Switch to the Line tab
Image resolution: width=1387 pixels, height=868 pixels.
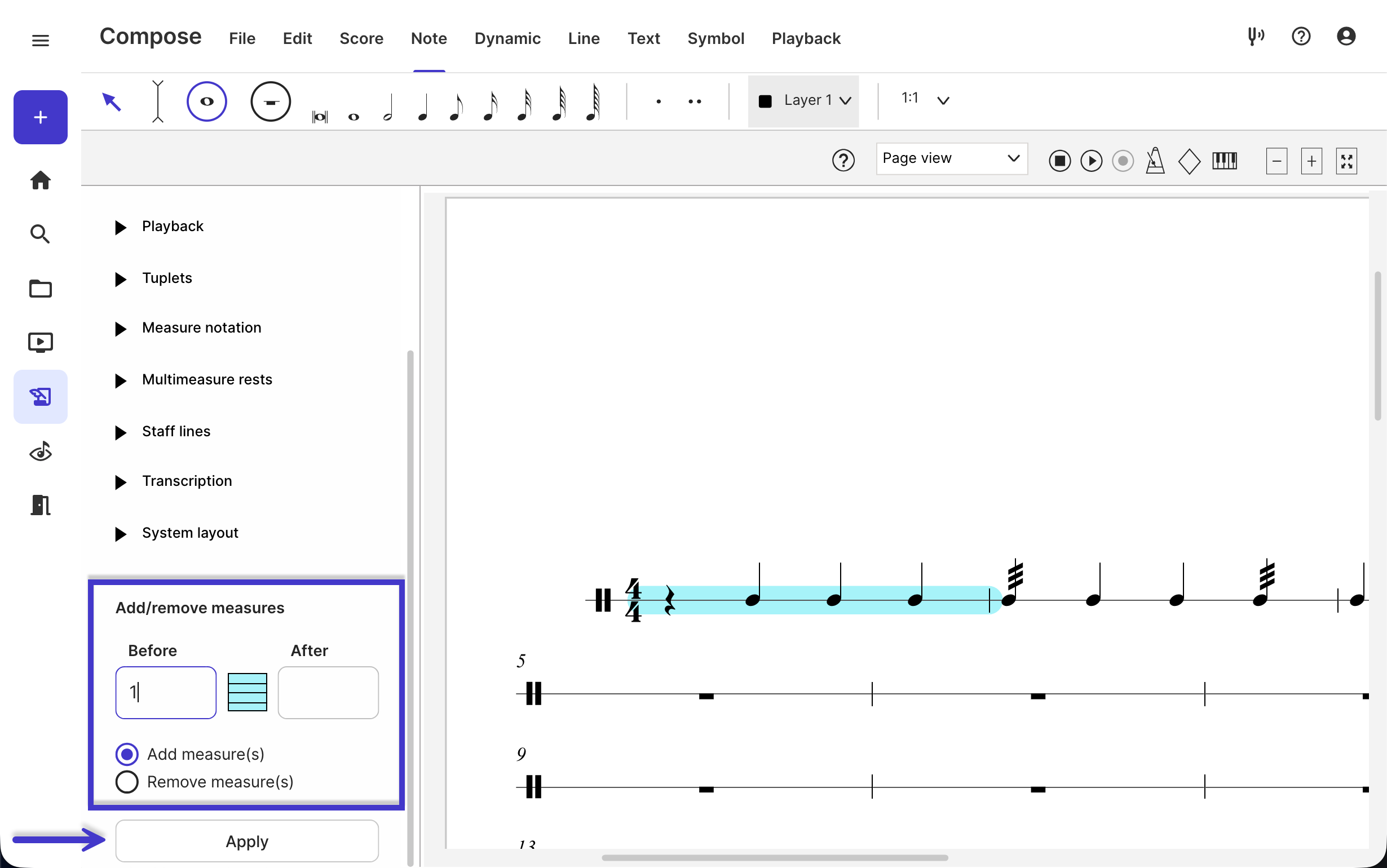[584, 38]
